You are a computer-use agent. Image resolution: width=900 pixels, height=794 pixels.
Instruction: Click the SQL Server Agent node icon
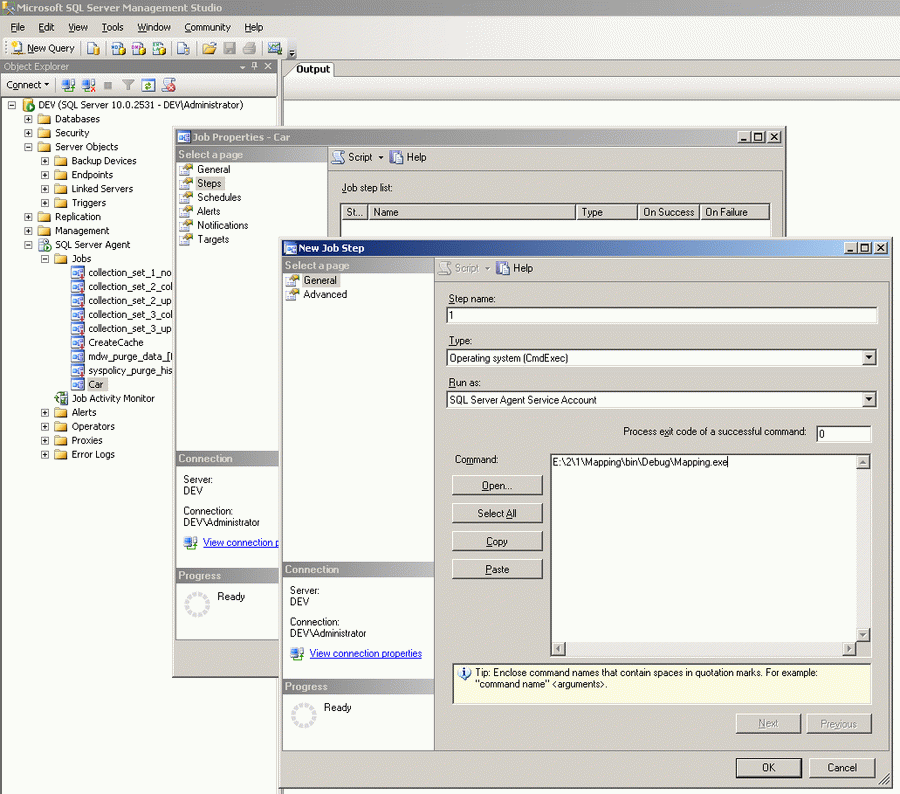(x=44, y=245)
